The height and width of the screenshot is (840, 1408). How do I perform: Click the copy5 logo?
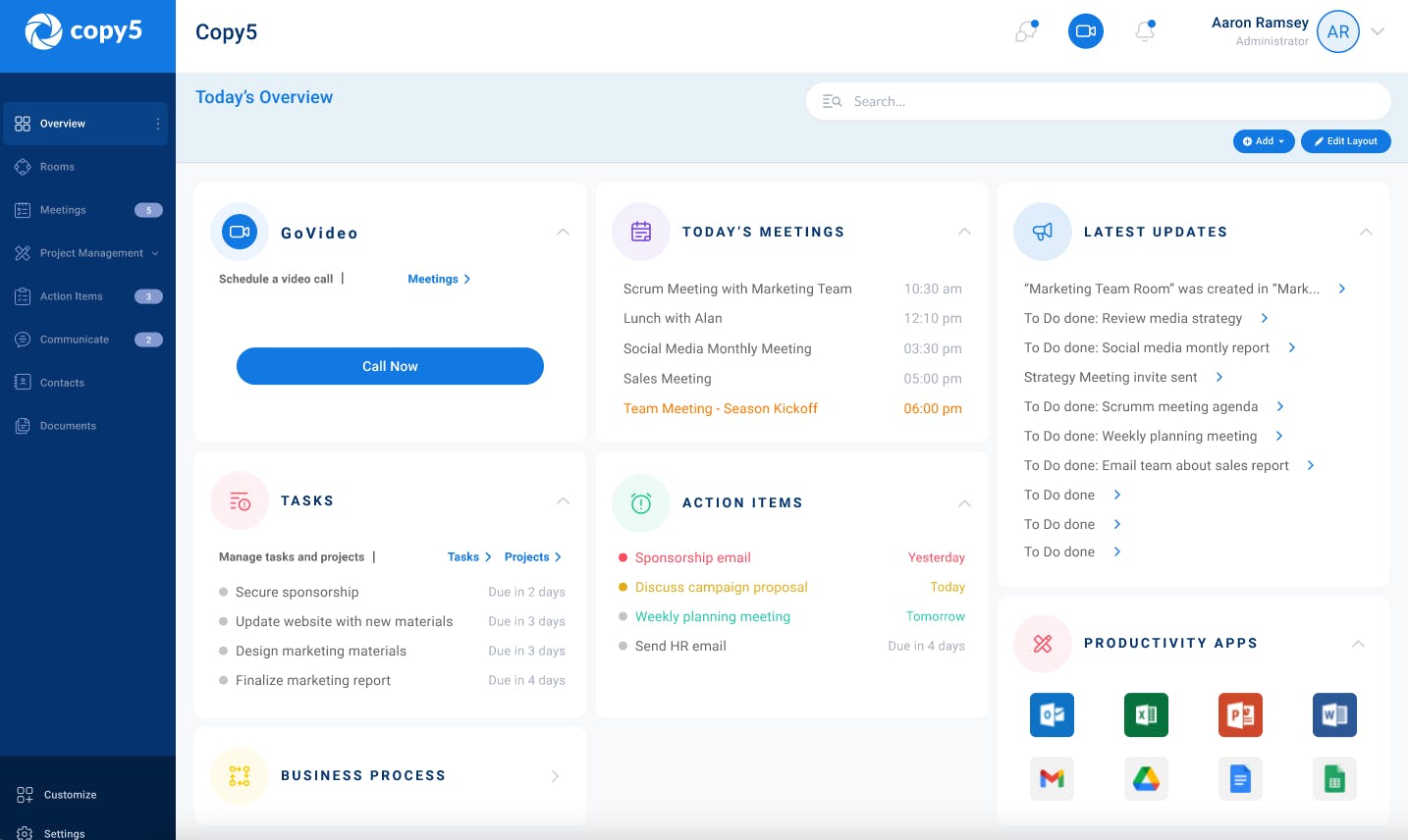click(x=83, y=31)
